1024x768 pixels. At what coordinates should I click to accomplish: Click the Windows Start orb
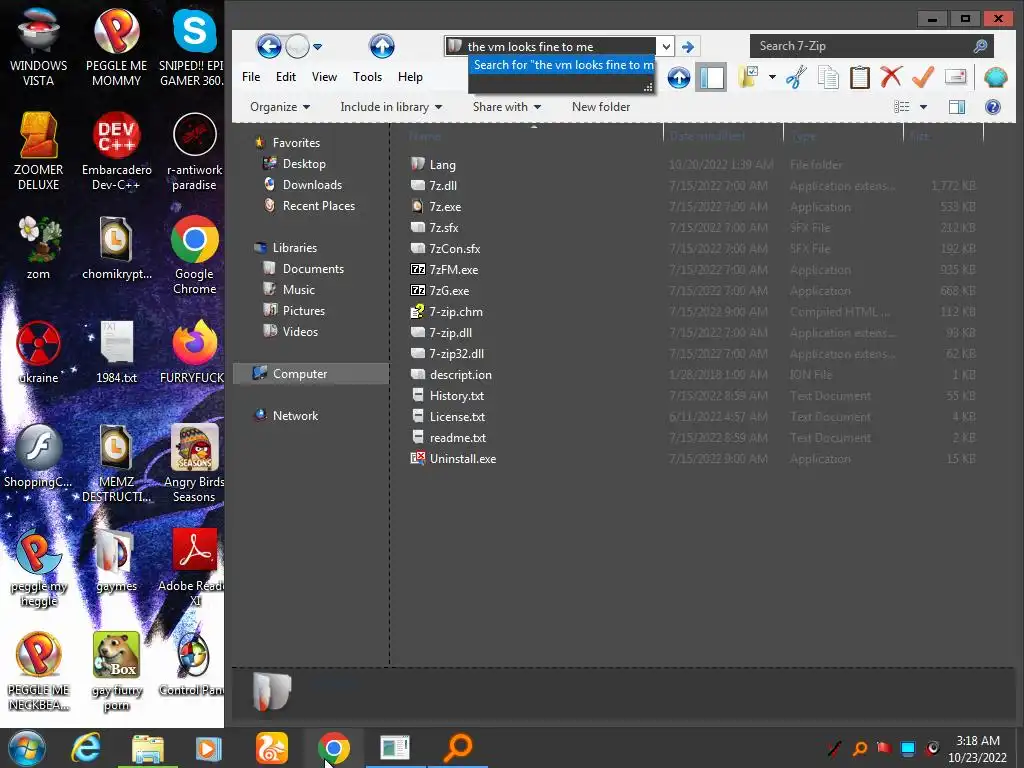coord(27,748)
